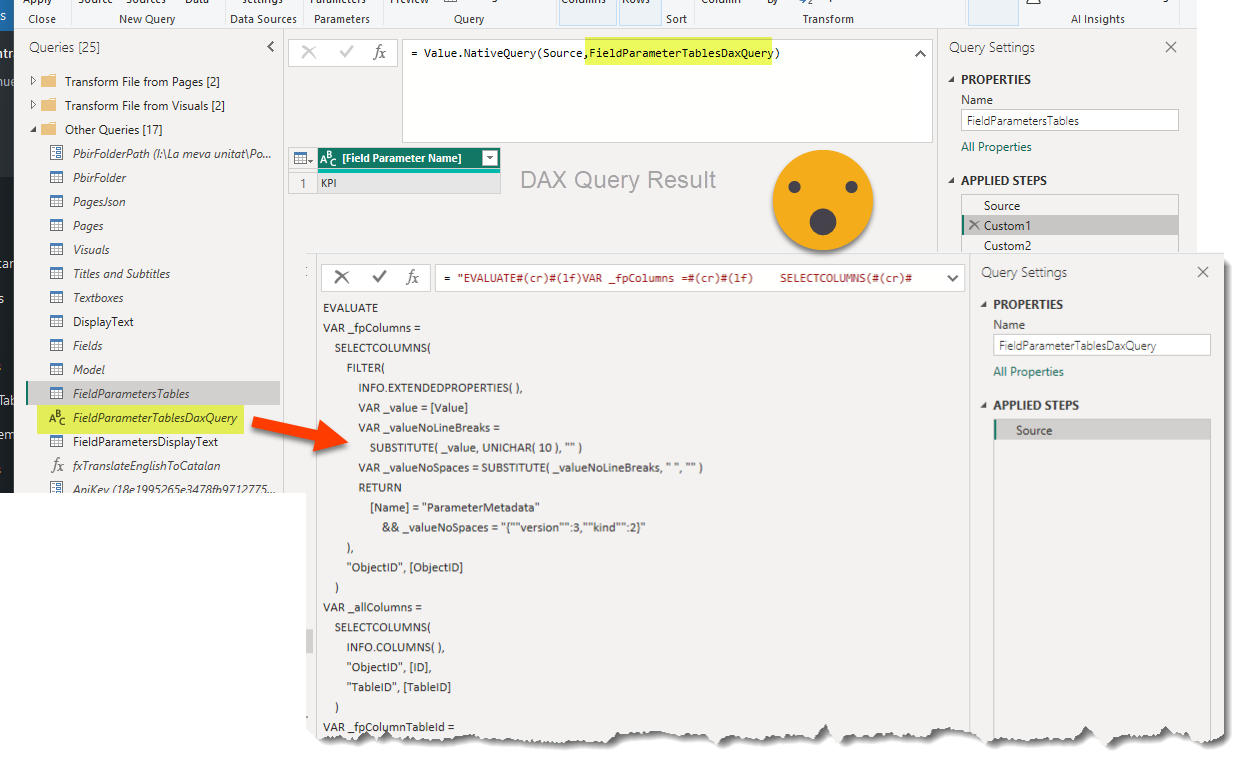This screenshot has height=770, width=1239.
Task: Close the upper Query Settings pane
Action: 1171,47
